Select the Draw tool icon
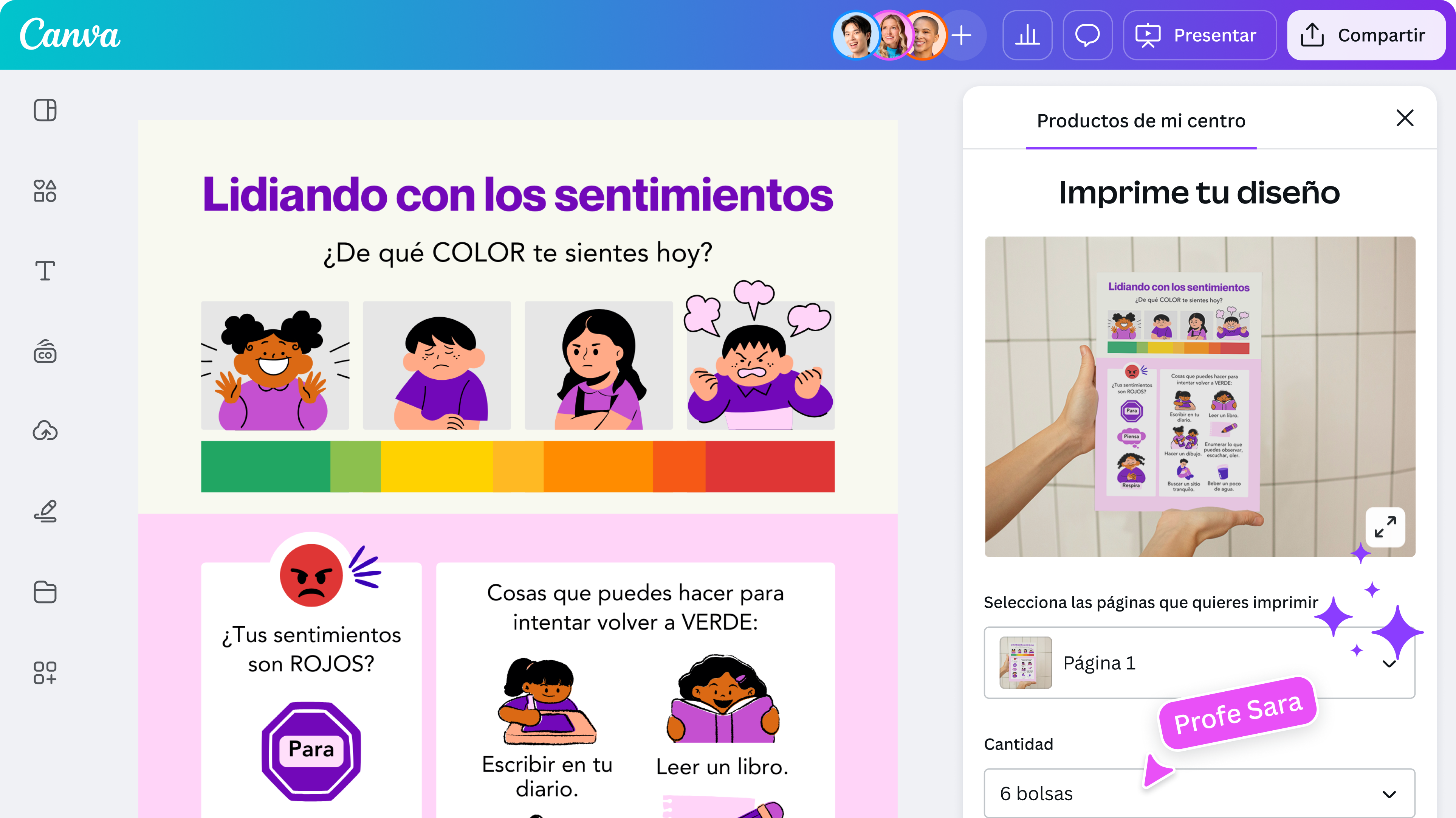1456x818 pixels. click(45, 511)
